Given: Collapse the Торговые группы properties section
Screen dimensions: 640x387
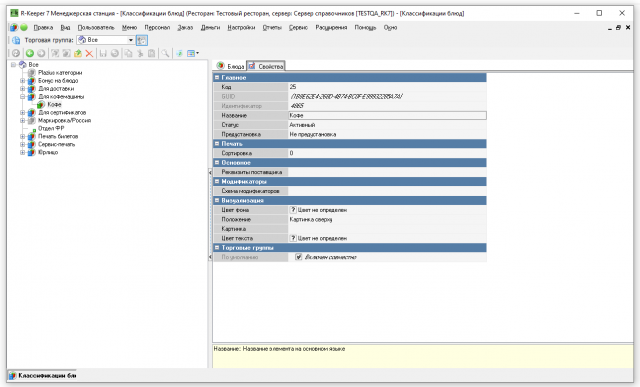Looking at the screenshot, I should point(217,247).
